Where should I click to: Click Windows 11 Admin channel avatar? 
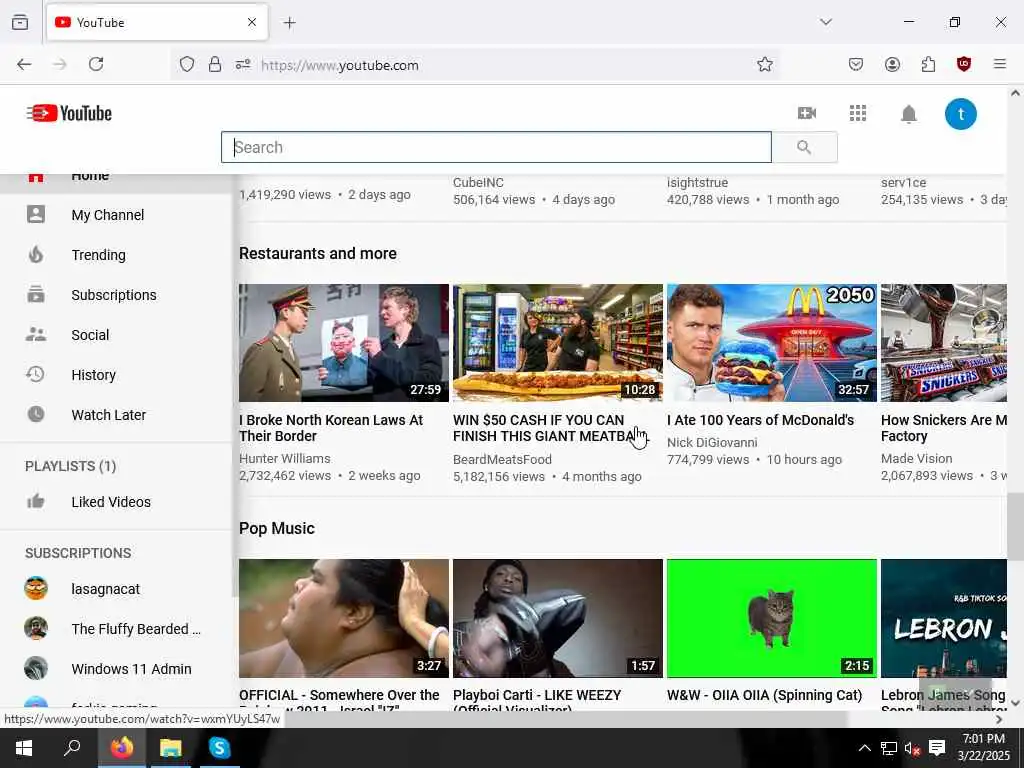click(x=36, y=668)
